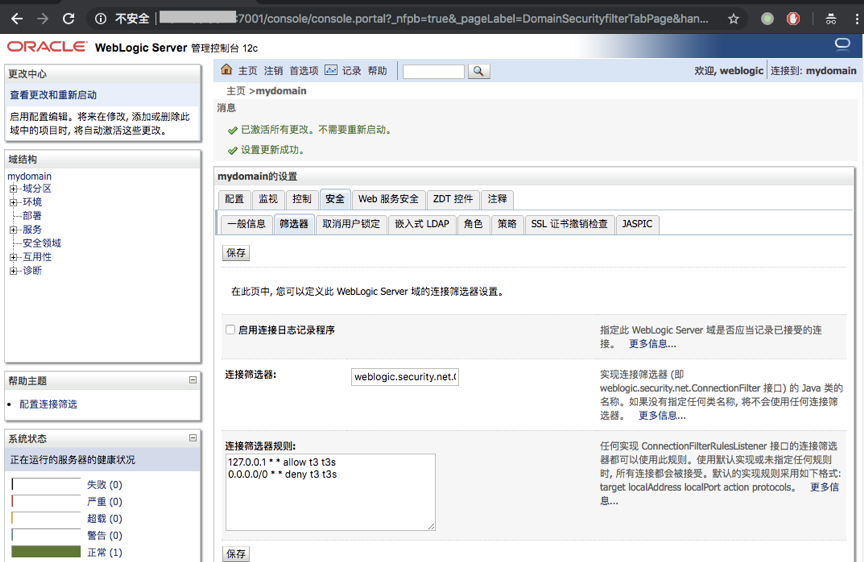Click the 主页 breadcrumb link

tap(236, 91)
